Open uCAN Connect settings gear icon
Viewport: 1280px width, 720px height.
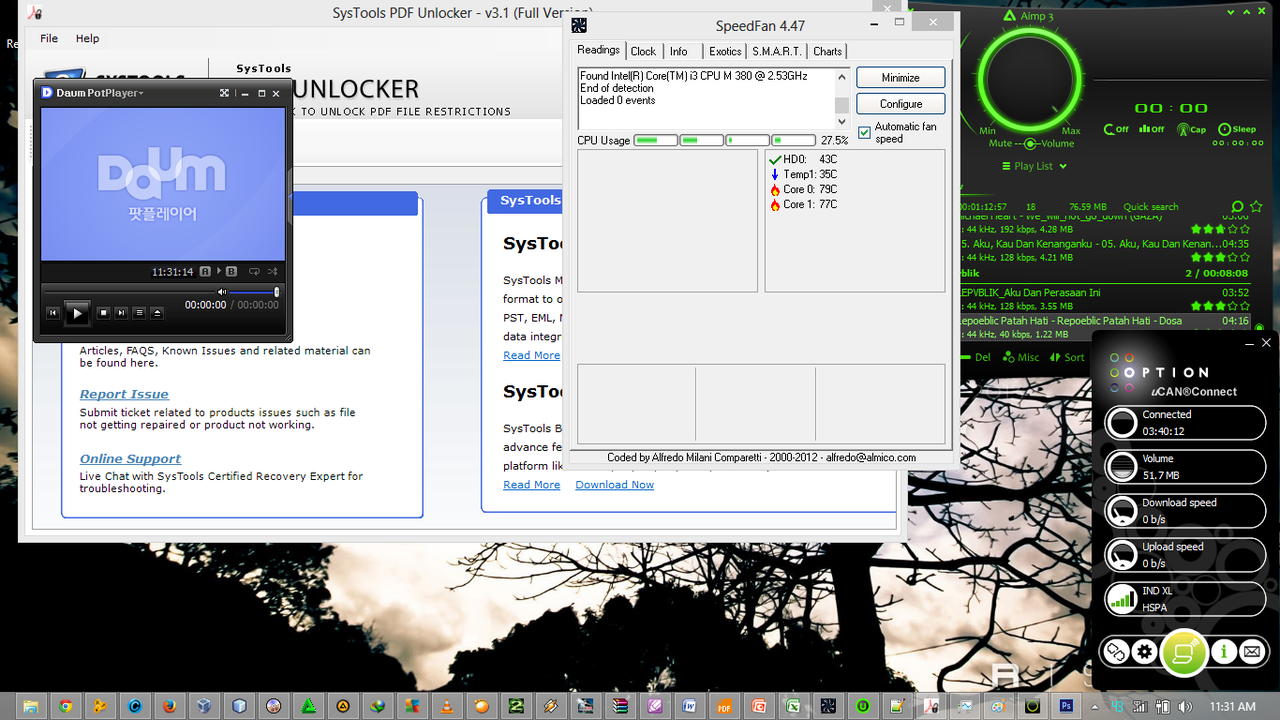pos(1145,653)
